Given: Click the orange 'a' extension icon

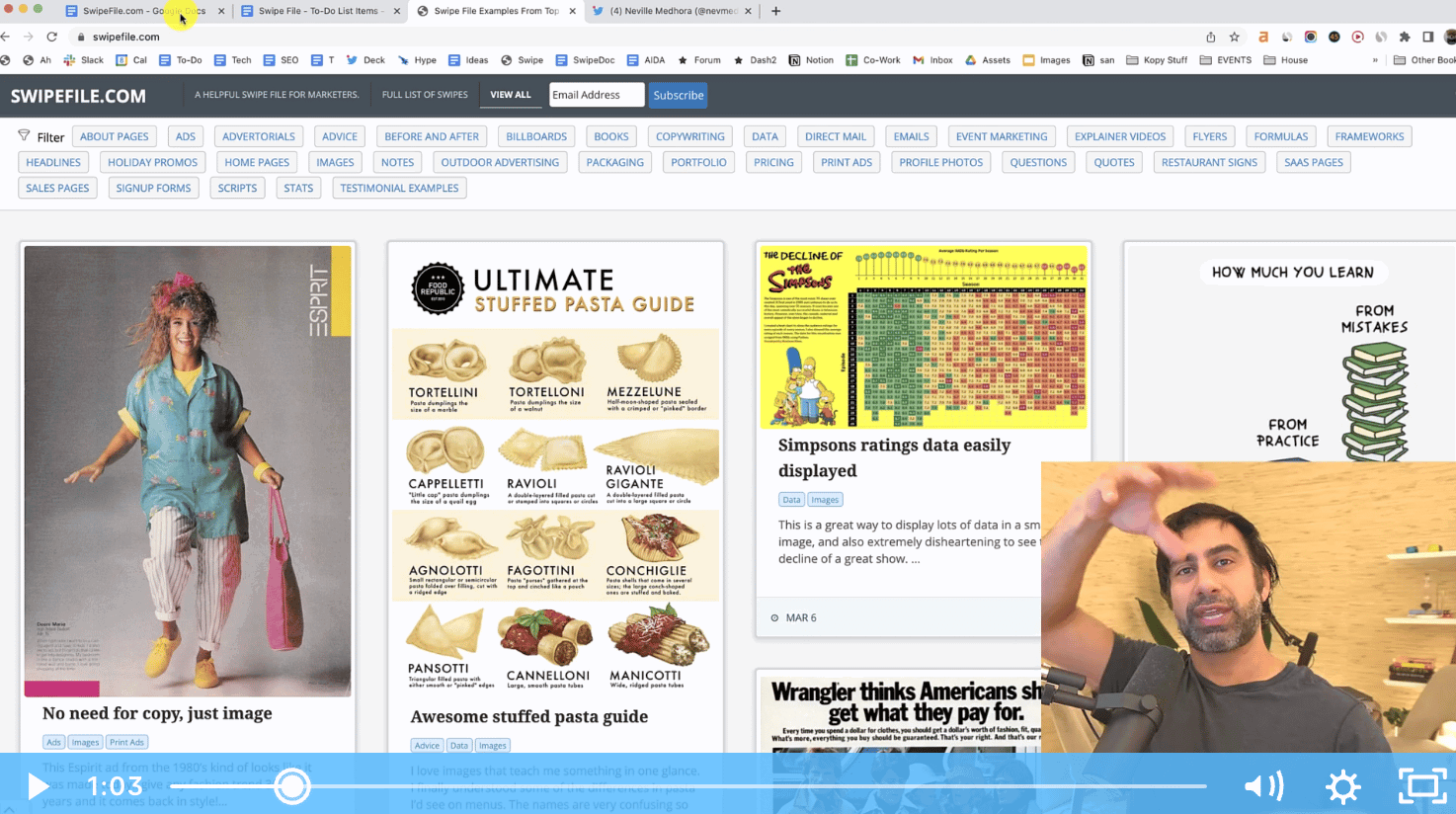Looking at the screenshot, I should click(x=1262, y=37).
